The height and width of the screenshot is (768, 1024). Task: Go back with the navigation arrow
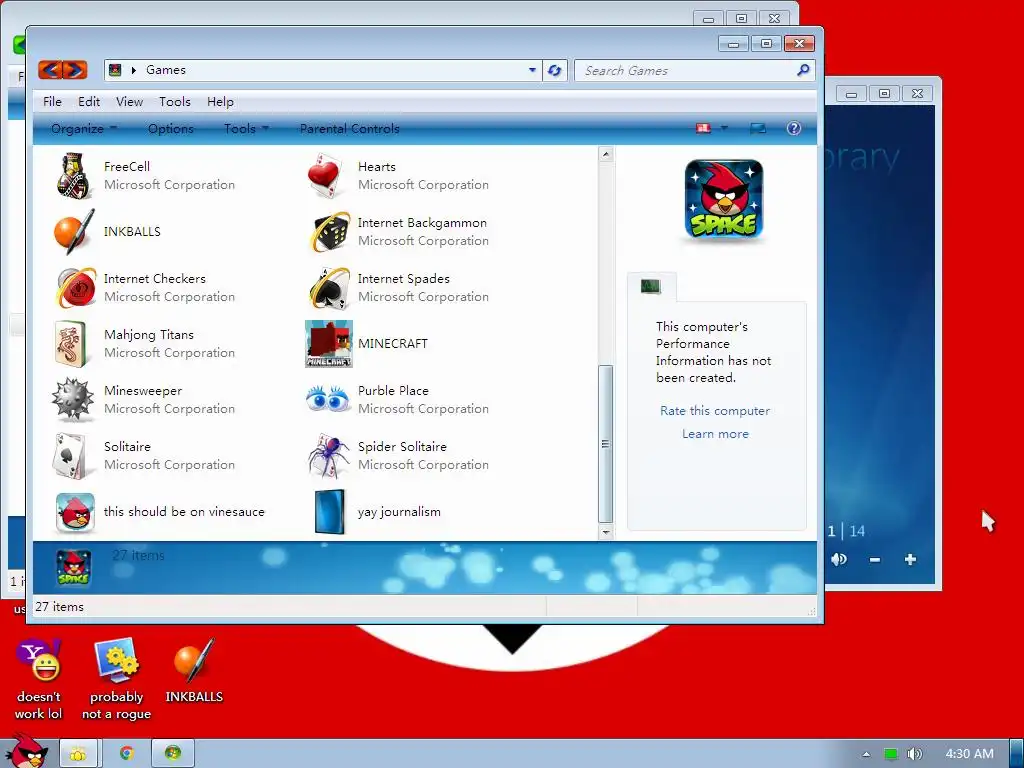point(50,69)
